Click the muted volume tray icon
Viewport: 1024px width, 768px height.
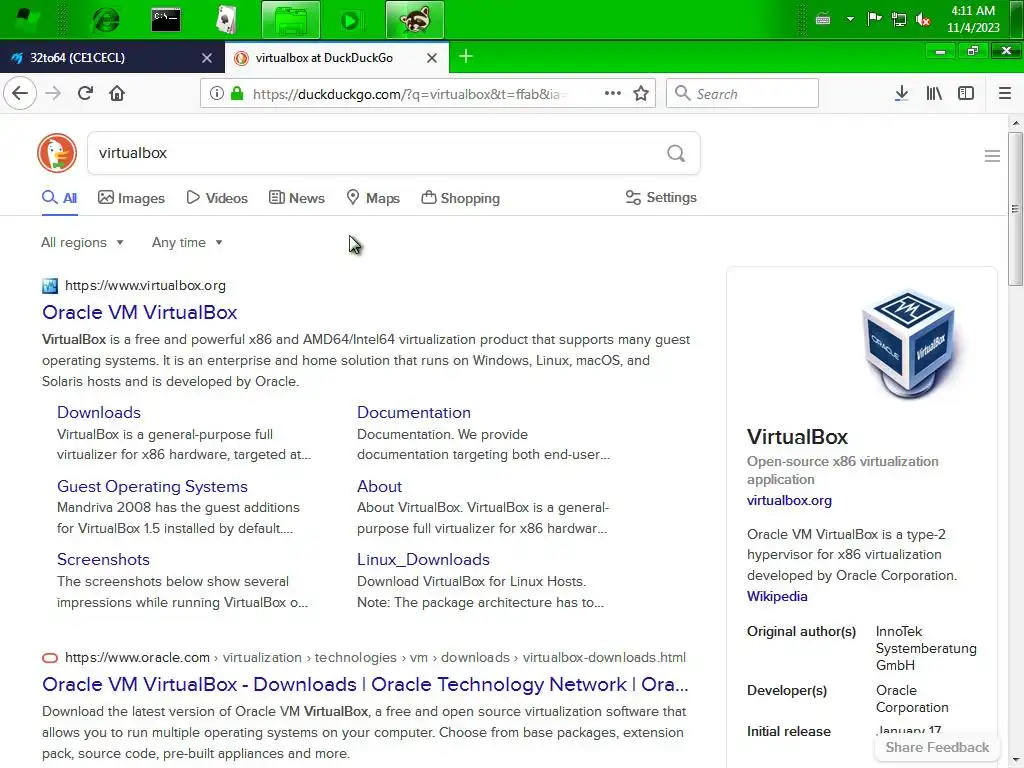point(923,20)
